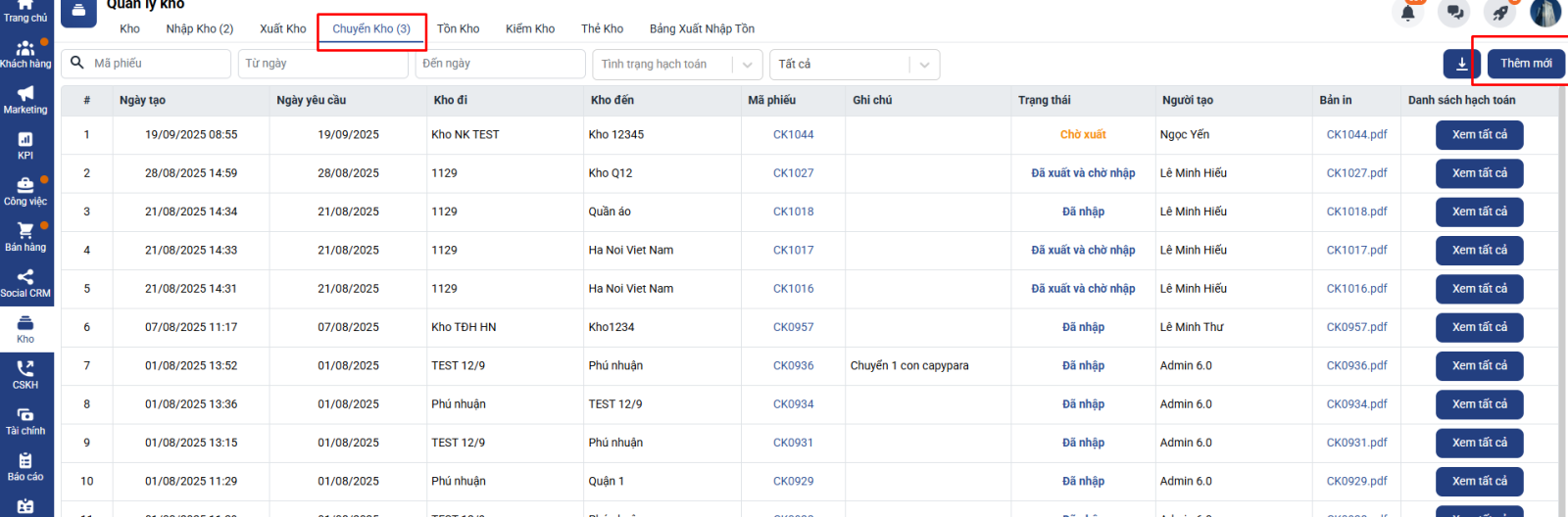Open the CK1027.pdf print file

[1356, 173]
